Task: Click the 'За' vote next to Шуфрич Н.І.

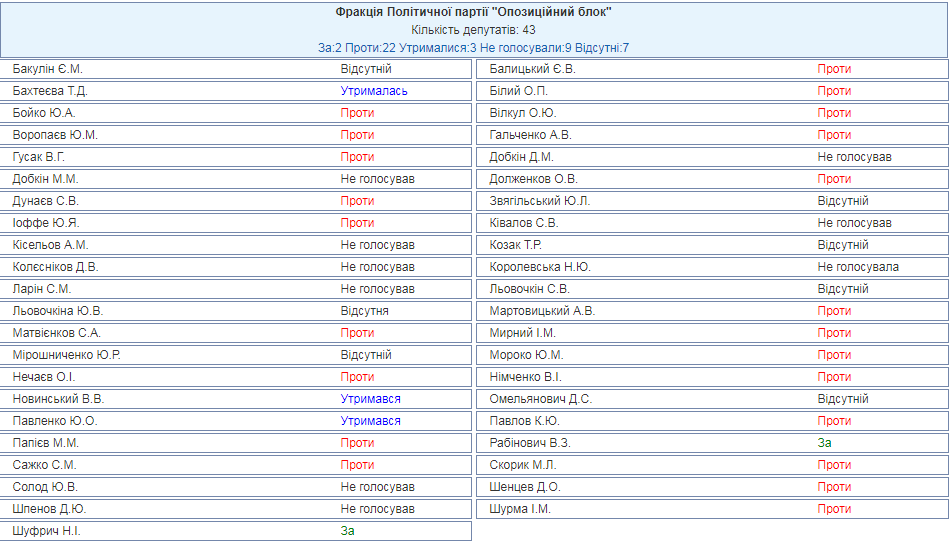Action: click(x=347, y=531)
